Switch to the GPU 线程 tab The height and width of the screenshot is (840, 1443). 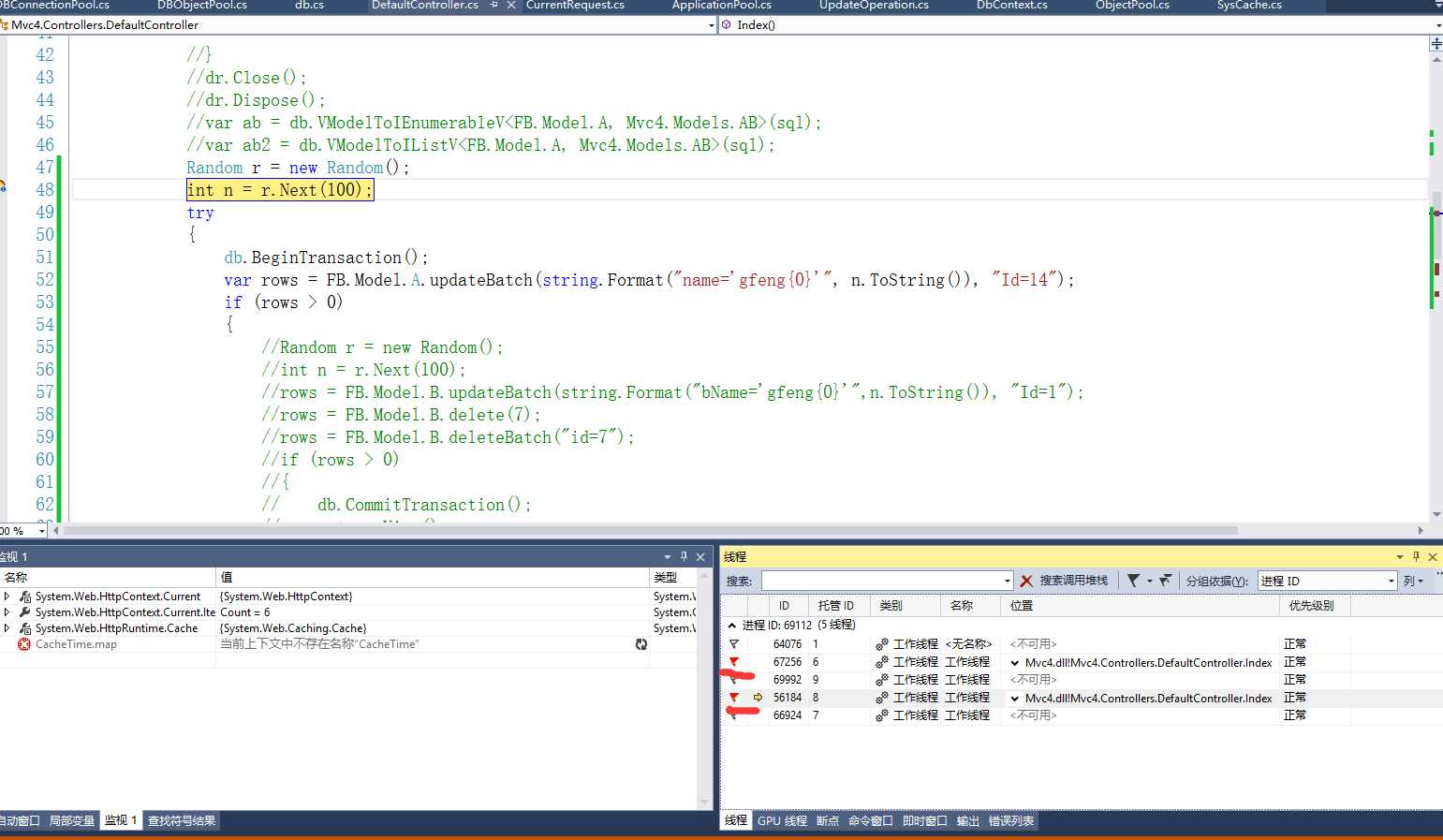pos(782,821)
